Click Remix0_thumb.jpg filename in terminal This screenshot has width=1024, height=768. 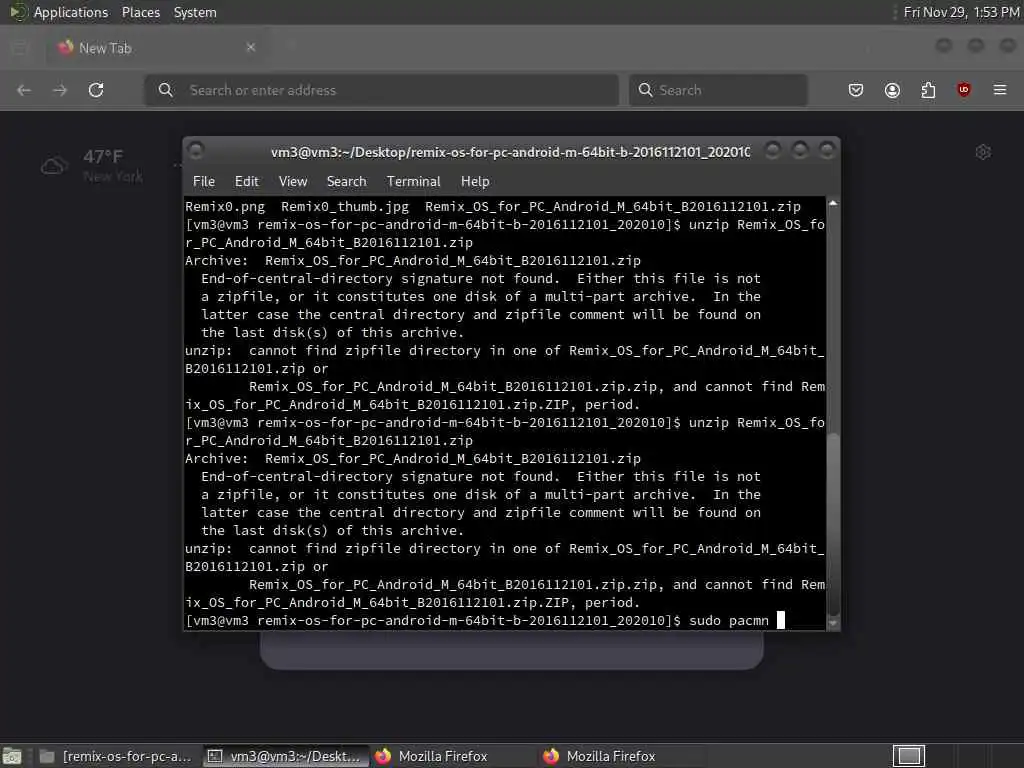point(345,206)
